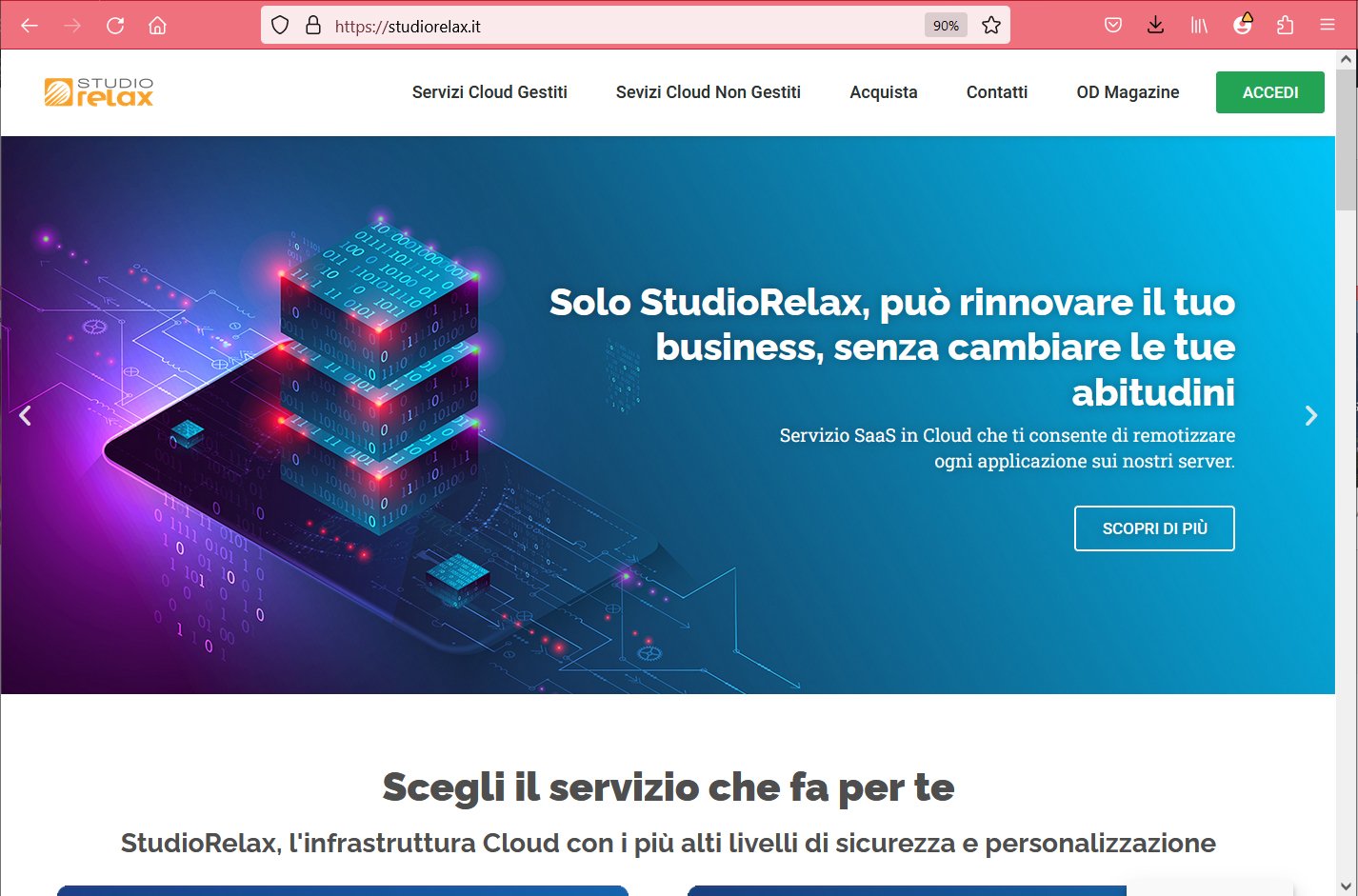Open the Pocket save icon
Image resolution: width=1358 pixels, height=896 pixels.
(x=1113, y=26)
